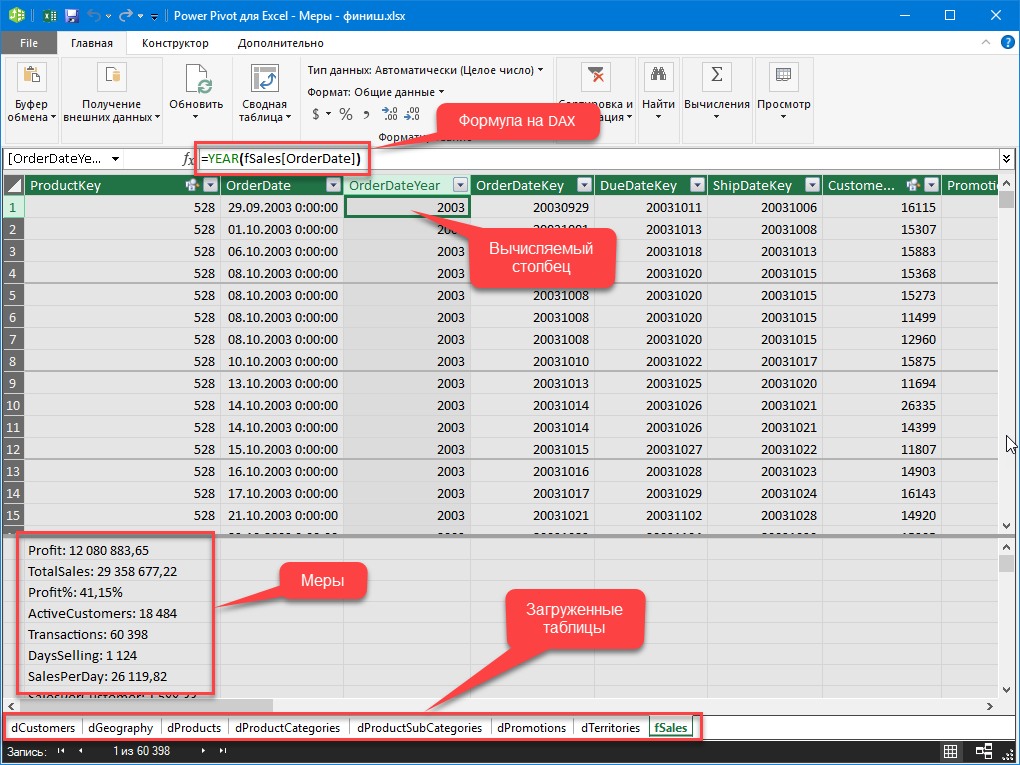Switch to data grid view in status bar
Viewport: 1020px width, 765px height.
pyautogui.click(x=951, y=752)
